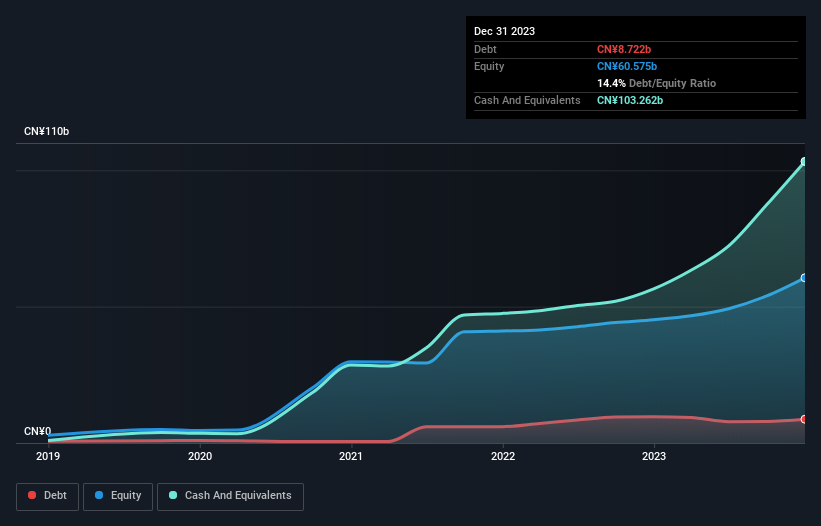
Task: Click the CN¥60.575b equity value
Action: point(627,66)
